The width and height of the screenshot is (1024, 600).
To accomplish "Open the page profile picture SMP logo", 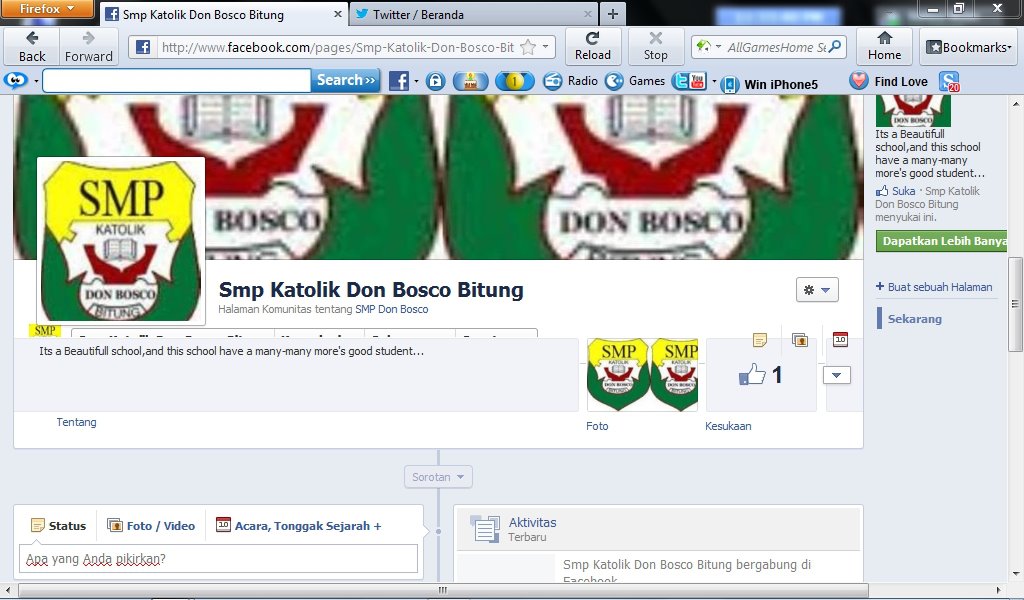I will (x=121, y=241).
